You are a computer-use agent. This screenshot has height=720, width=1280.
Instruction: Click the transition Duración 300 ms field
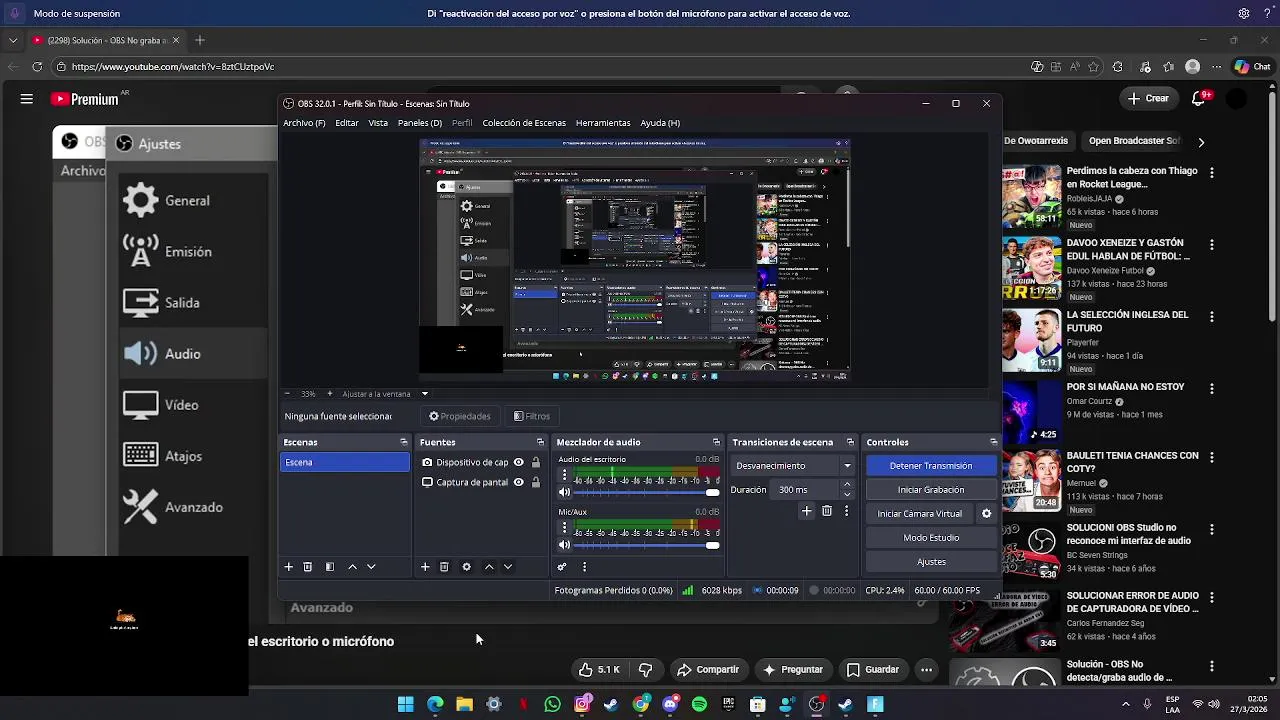[x=806, y=490]
